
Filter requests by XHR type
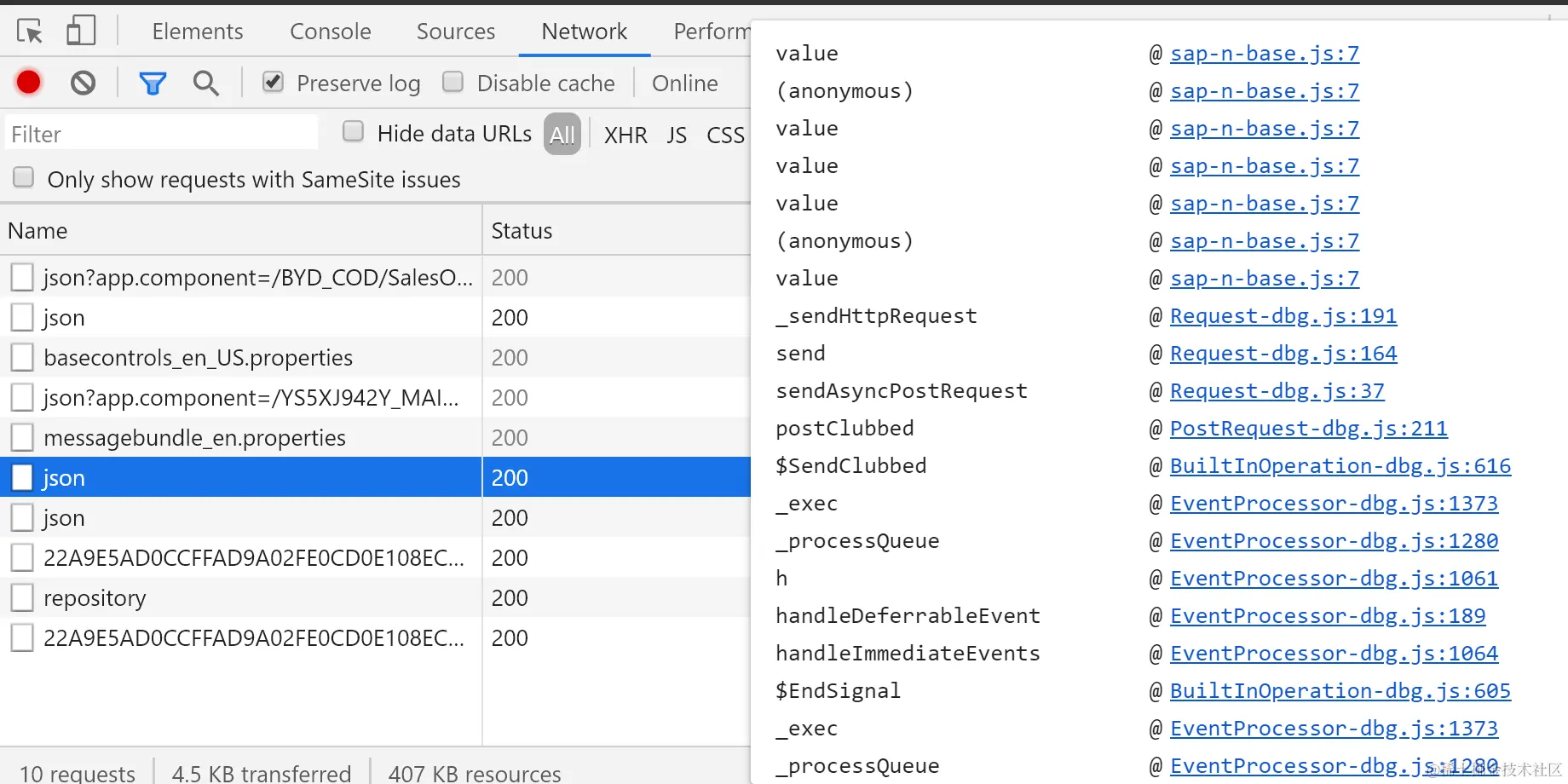pyautogui.click(x=625, y=135)
